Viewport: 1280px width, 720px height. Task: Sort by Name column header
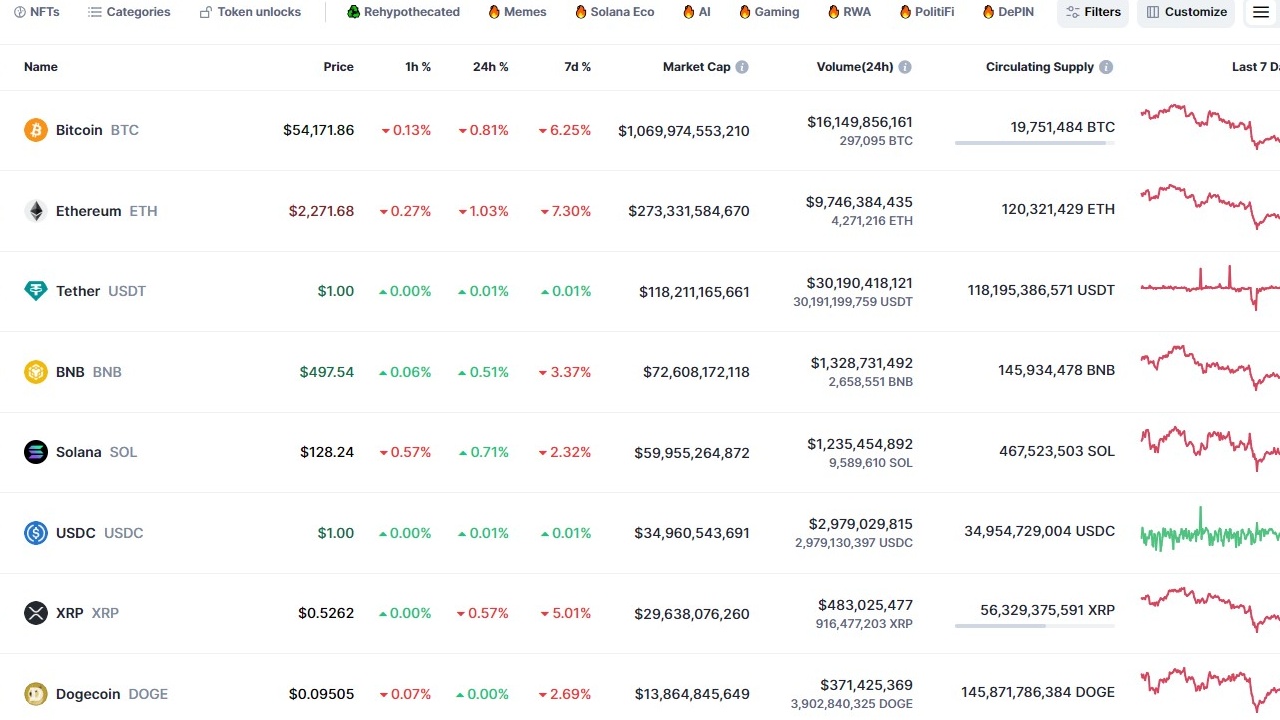[41, 67]
